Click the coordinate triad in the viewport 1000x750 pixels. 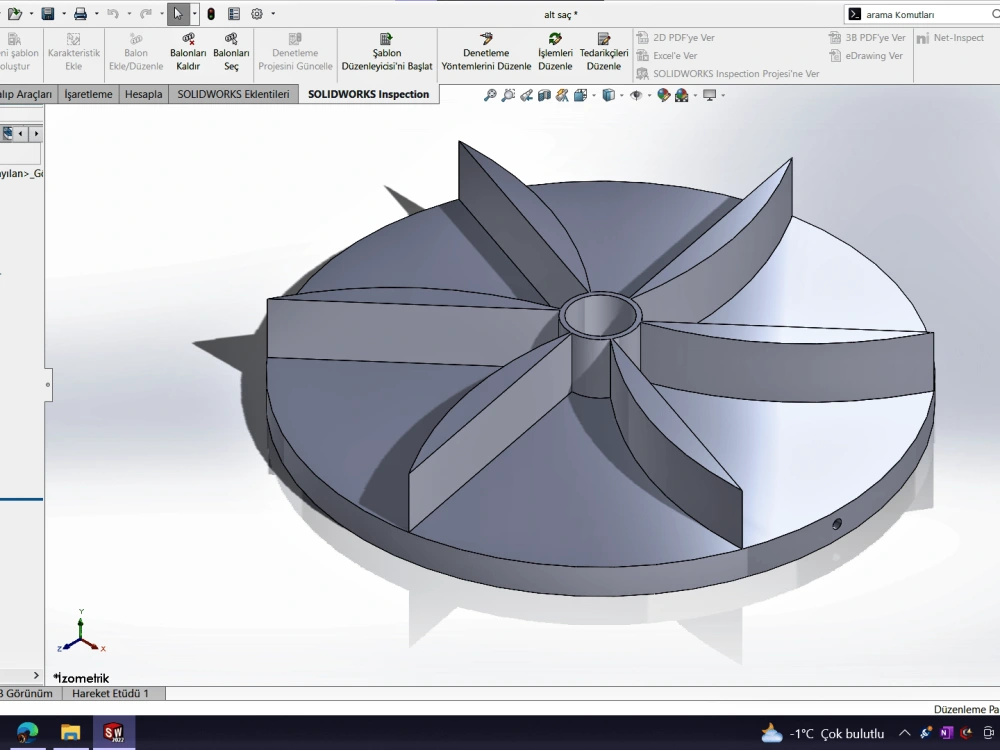click(x=81, y=631)
